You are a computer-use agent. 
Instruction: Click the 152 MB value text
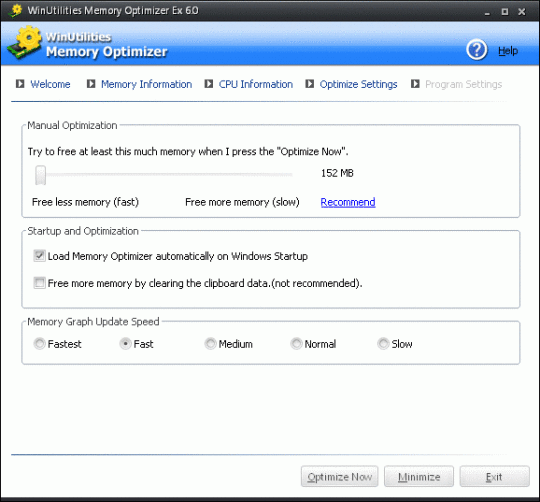337,173
